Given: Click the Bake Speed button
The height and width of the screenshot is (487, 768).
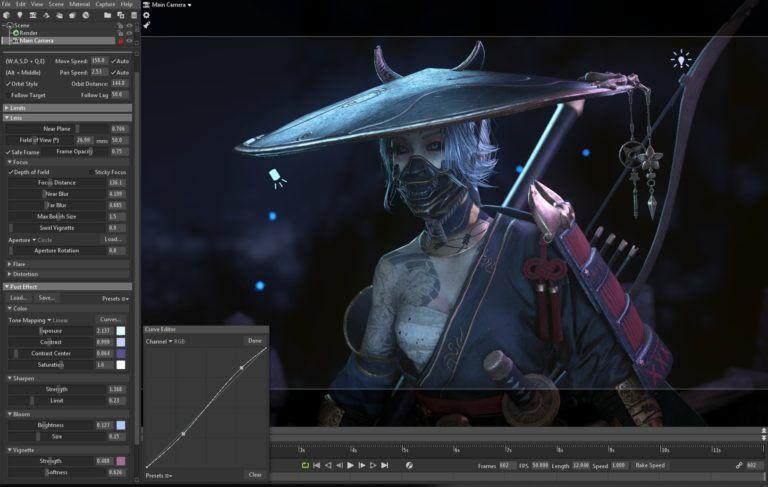Looking at the screenshot, I should click(650, 465).
